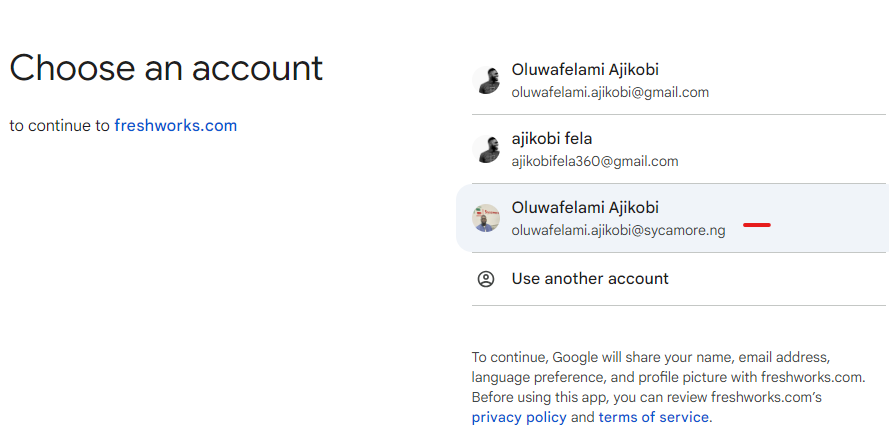Choose the ajikobifela360@gmail.com email address

(595, 162)
